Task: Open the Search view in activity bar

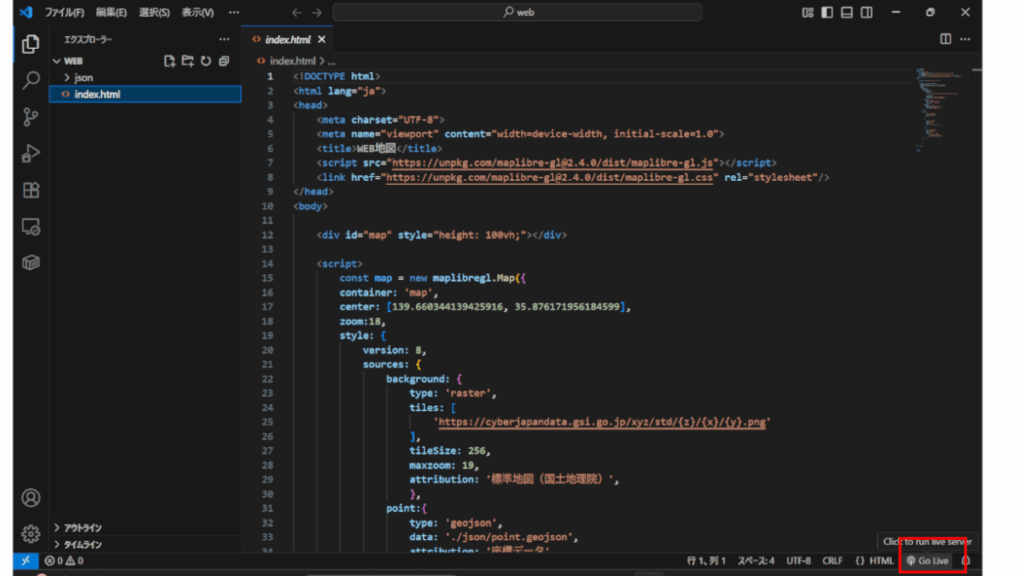Action: coord(31,80)
